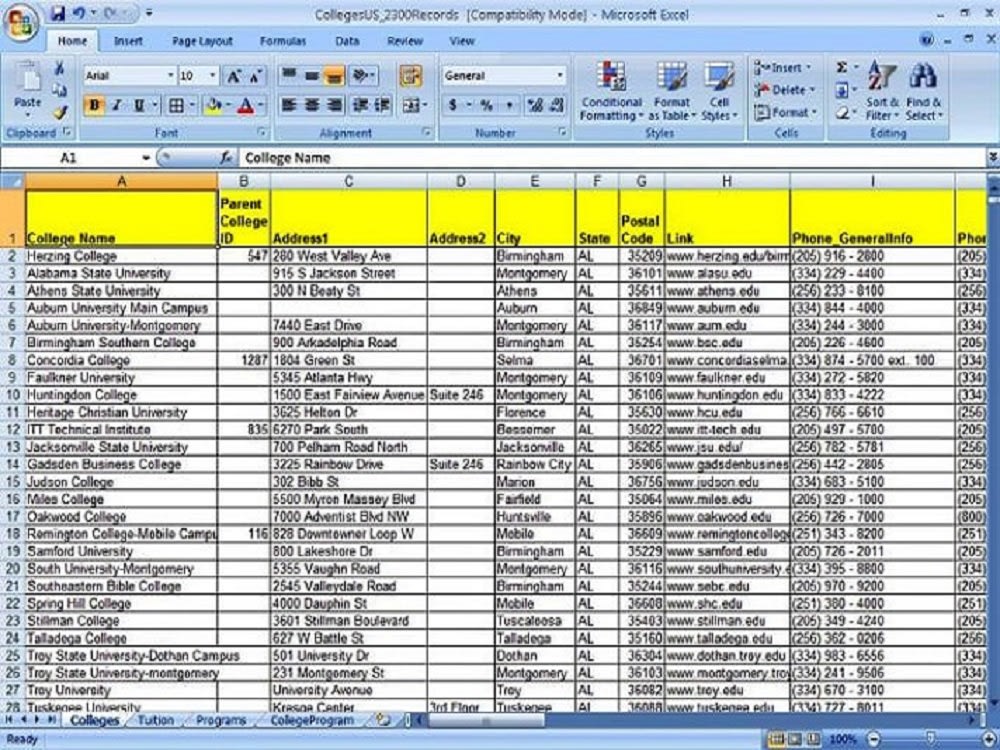The image size is (1000, 750).
Task: Toggle Bottom Align in the Alignment group
Action: click(x=334, y=76)
